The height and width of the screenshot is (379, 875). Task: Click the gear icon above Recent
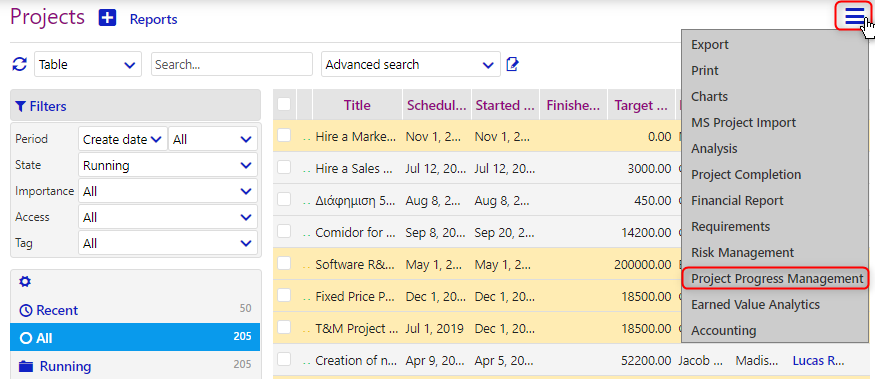[x=25, y=282]
